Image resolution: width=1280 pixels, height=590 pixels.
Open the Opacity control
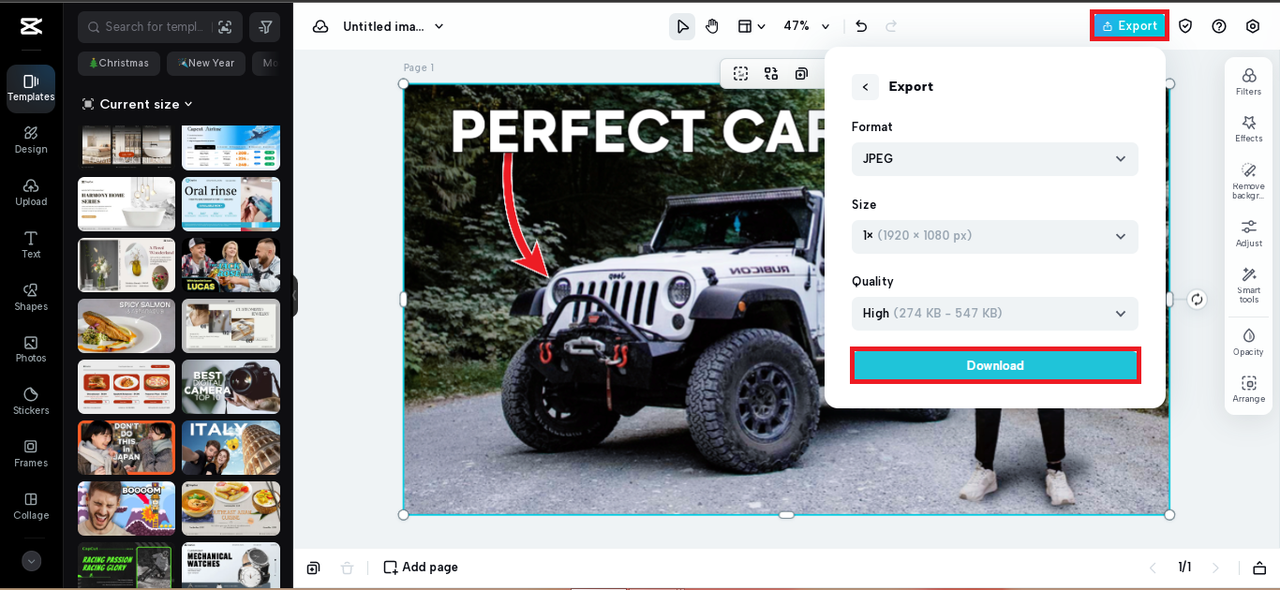coord(1248,342)
